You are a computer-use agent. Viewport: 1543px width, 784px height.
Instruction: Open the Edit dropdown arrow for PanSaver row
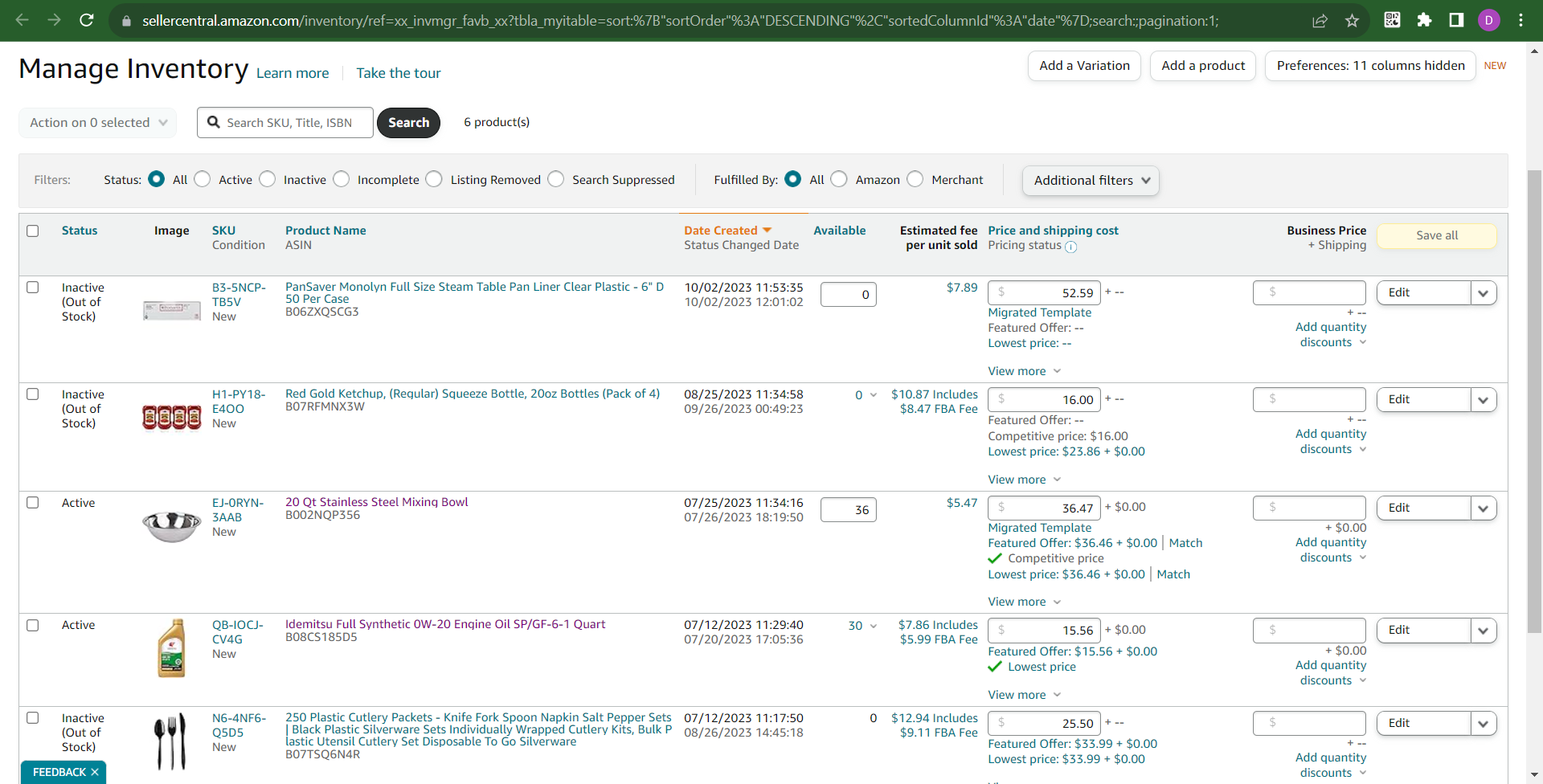[x=1484, y=293]
